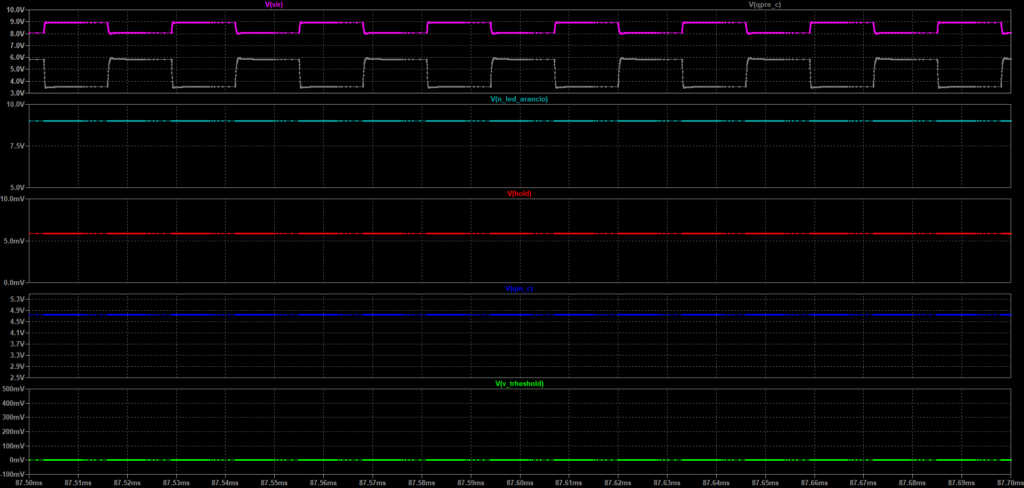1024x488 pixels.
Task: Select the blue V(qin_c) trace label
Action: pyautogui.click(x=519, y=288)
